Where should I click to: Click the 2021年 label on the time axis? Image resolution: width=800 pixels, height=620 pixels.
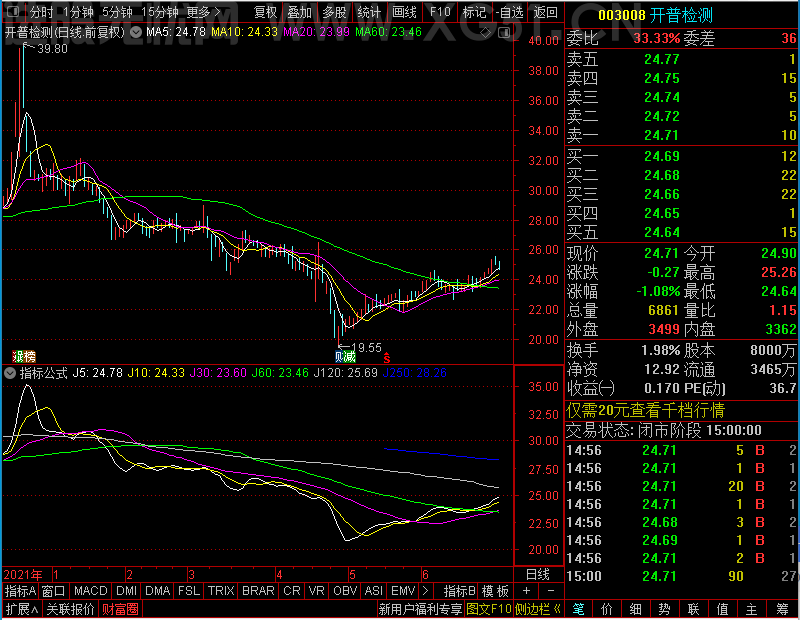pos(22,575)
